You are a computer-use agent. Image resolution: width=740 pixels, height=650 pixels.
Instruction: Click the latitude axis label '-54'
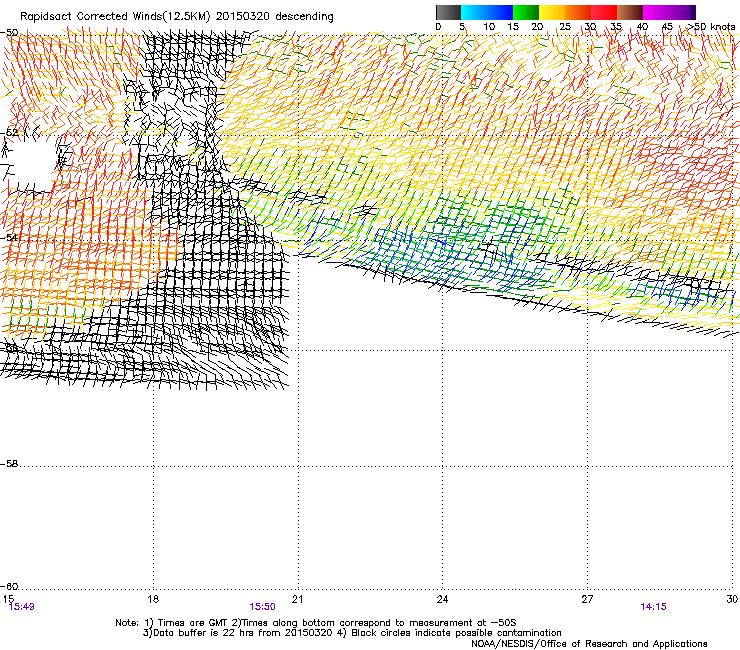click(9, 237)
